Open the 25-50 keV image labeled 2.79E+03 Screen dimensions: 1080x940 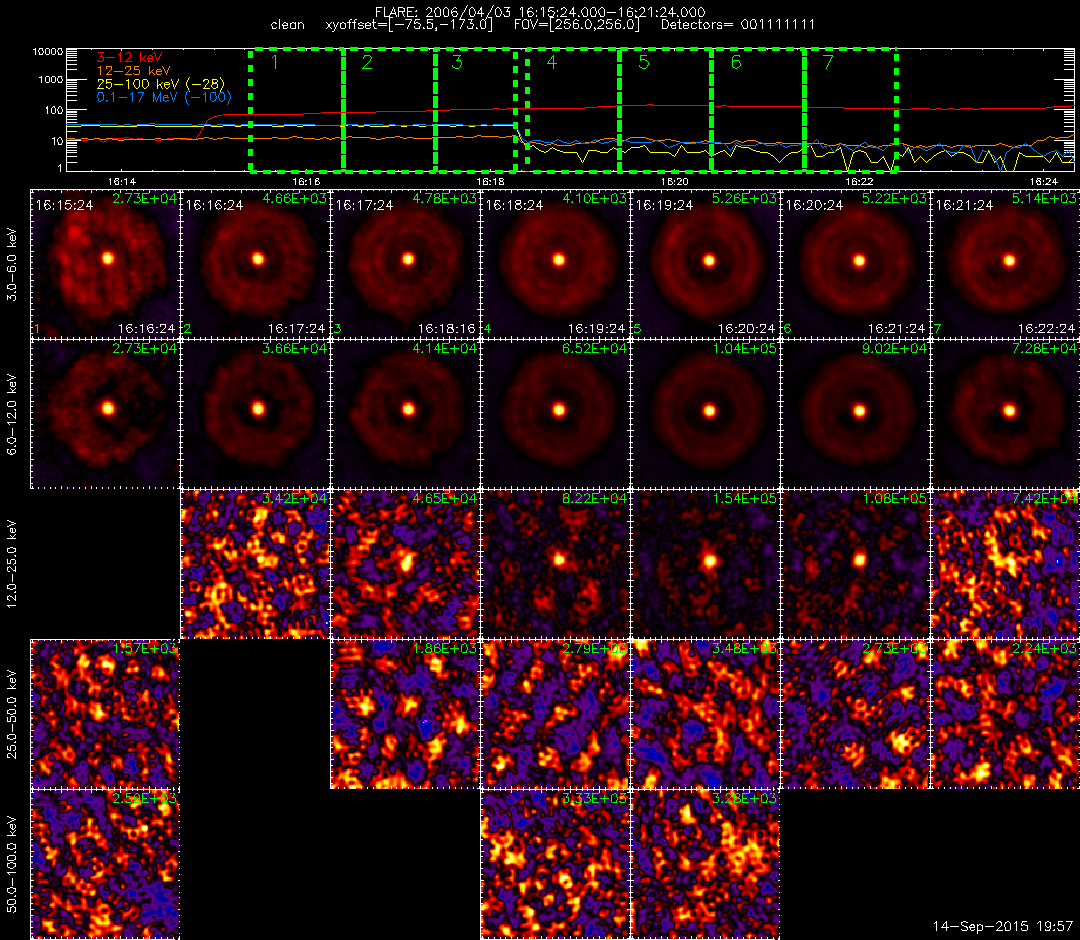point(555,715)
